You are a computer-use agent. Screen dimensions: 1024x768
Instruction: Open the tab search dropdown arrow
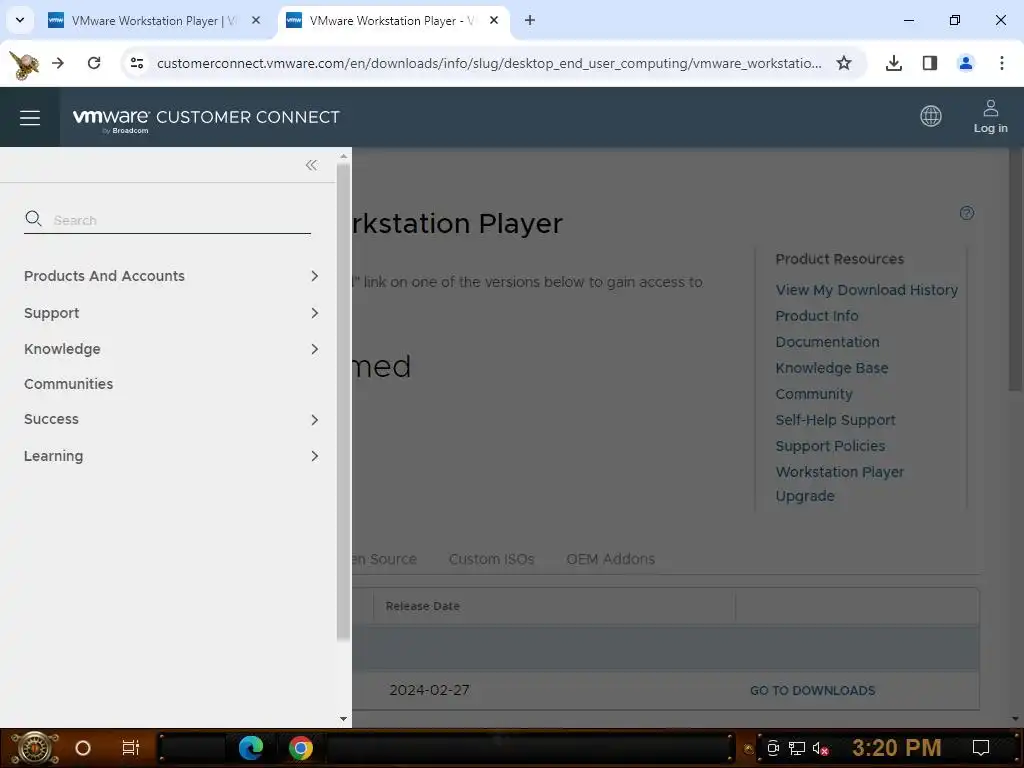click(x=20, y=20)
